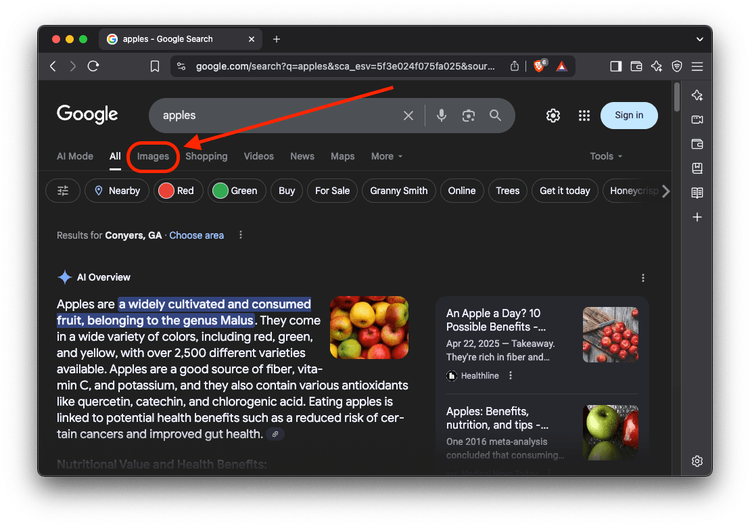Toggle the Trees filter chip
The width and height of the screenshot is (750, 526).
point(507,191)
